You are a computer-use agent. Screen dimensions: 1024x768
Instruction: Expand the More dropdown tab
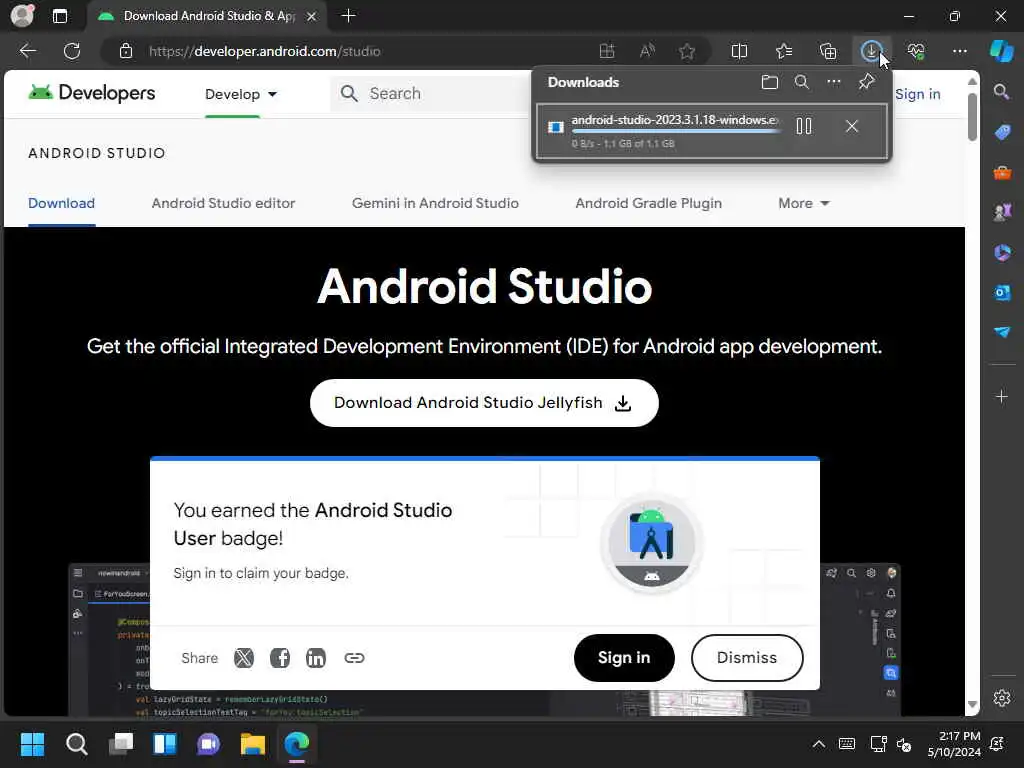803,203
